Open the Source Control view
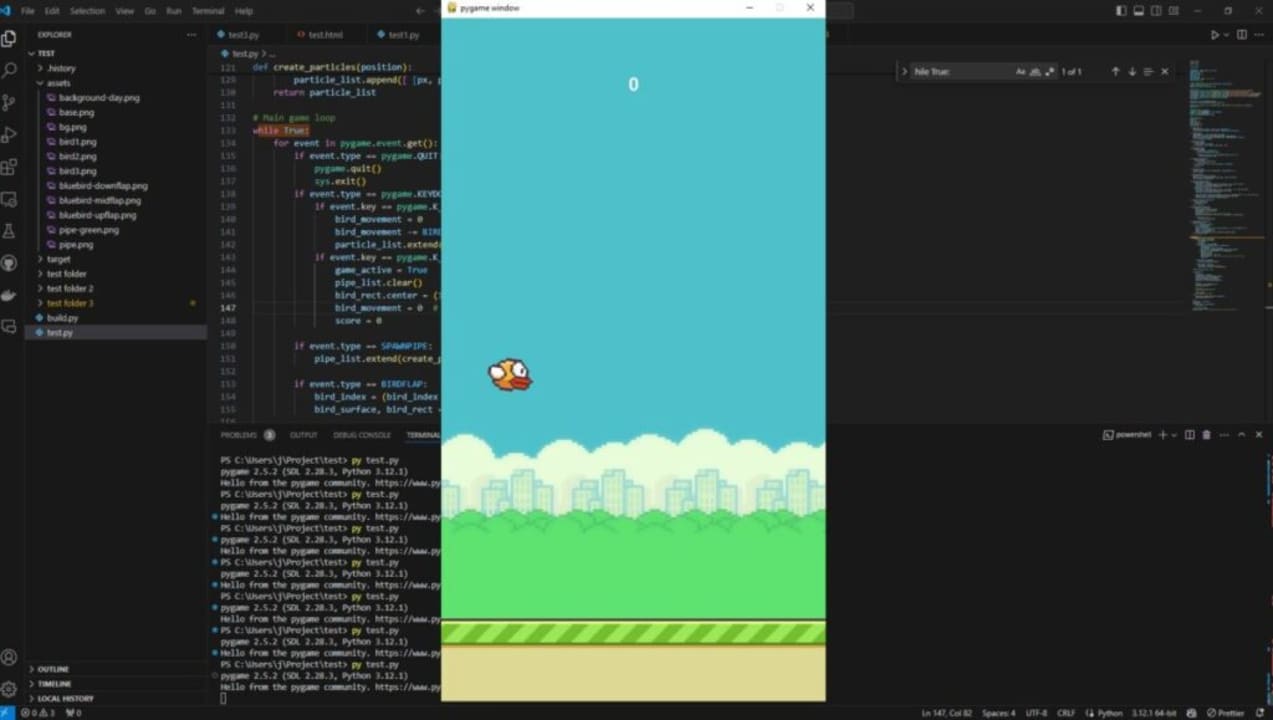 click(10, 103)
